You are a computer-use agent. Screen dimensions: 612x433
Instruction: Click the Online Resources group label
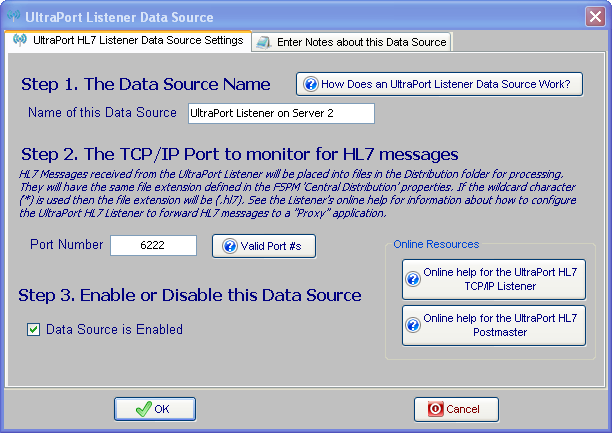[436, 244]
